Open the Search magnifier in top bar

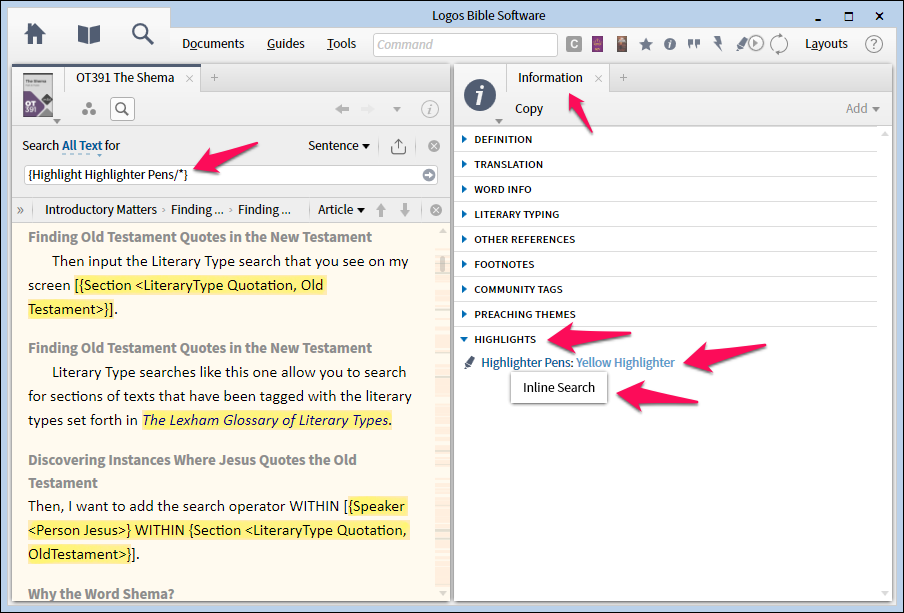[142, 34]
